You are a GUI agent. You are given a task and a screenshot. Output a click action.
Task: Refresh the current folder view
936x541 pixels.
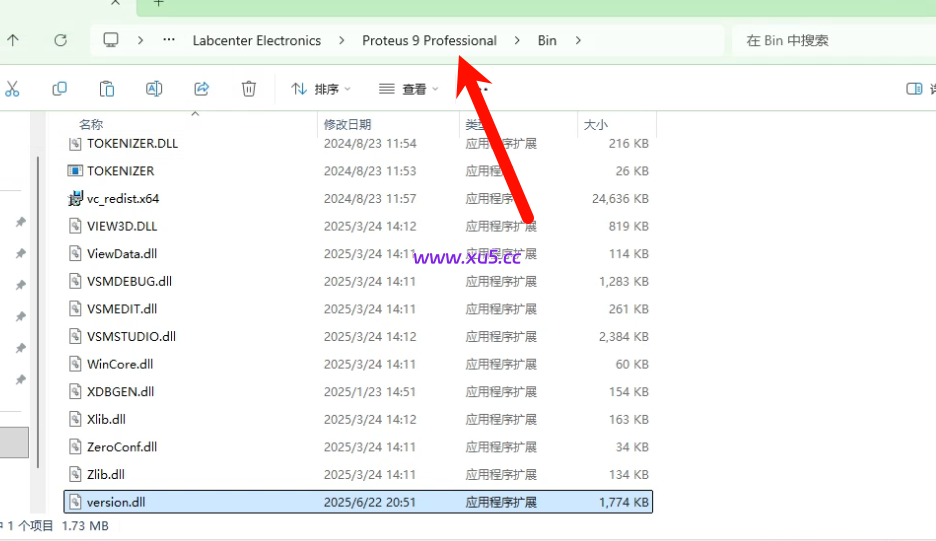pos(61,41)
